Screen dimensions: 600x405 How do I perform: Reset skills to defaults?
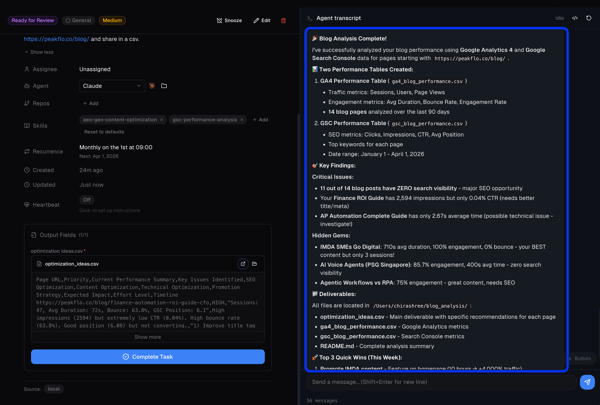coord(103,132)
